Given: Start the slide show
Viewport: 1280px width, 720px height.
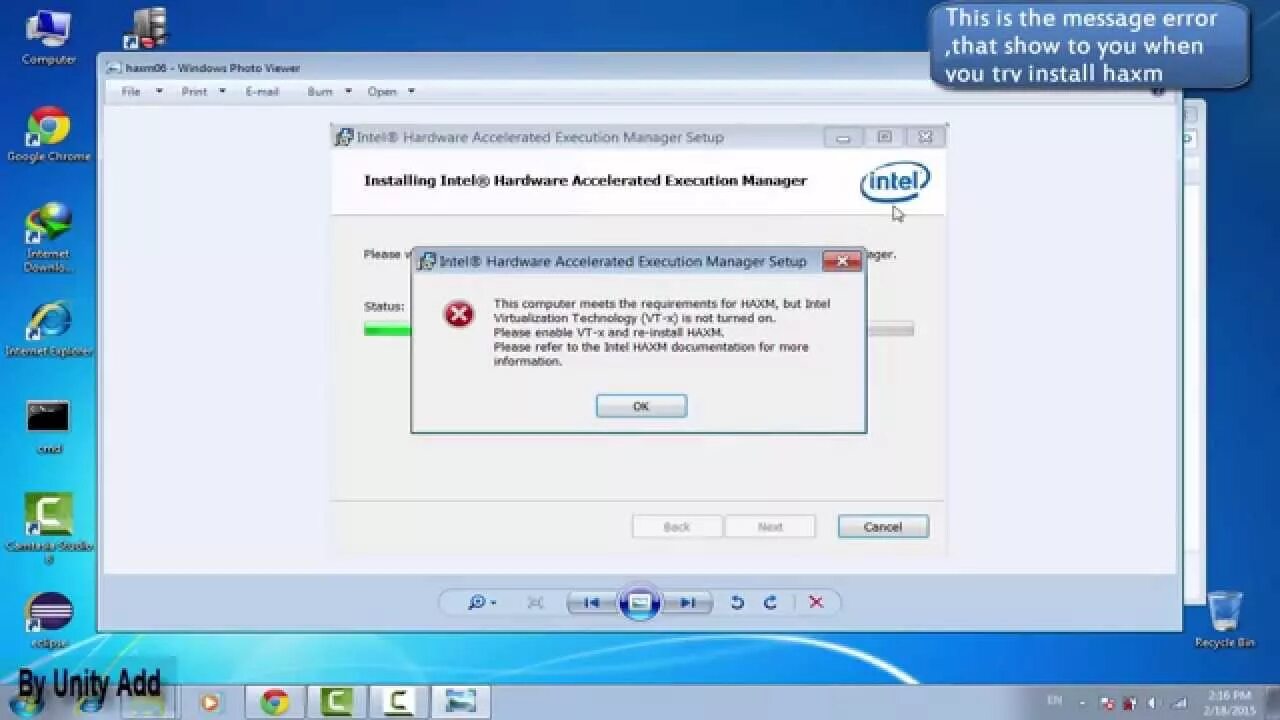Looking at the screenshot, I should point(640,603).
